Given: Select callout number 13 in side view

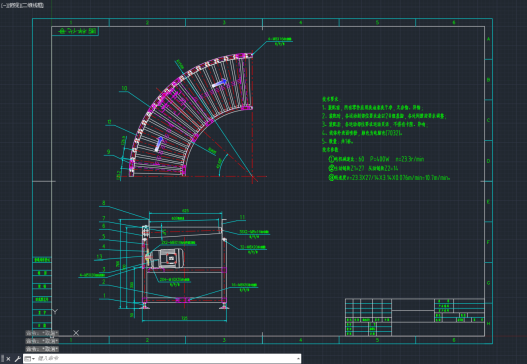Looking at the screenshot, I should pyautogui.click(x=99, y=256).
